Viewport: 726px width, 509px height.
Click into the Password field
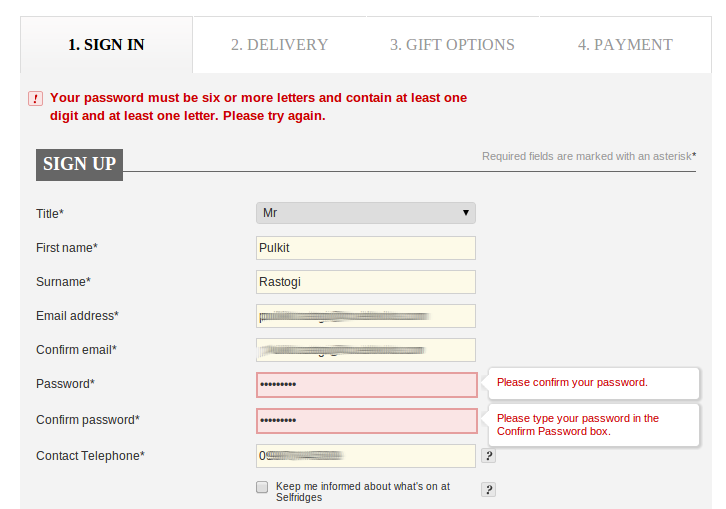[366, 384]
